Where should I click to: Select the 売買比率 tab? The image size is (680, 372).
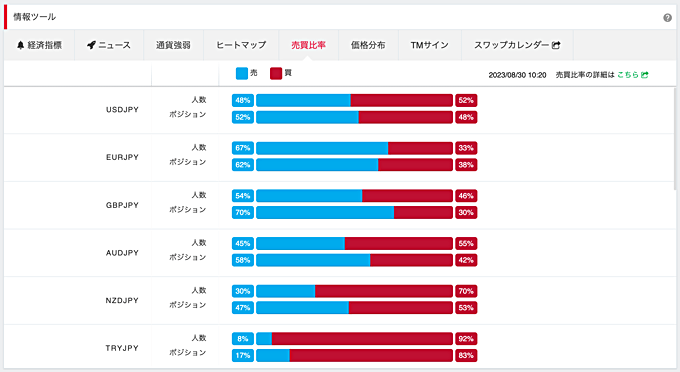pyautogui.click(x=308, y=45)
